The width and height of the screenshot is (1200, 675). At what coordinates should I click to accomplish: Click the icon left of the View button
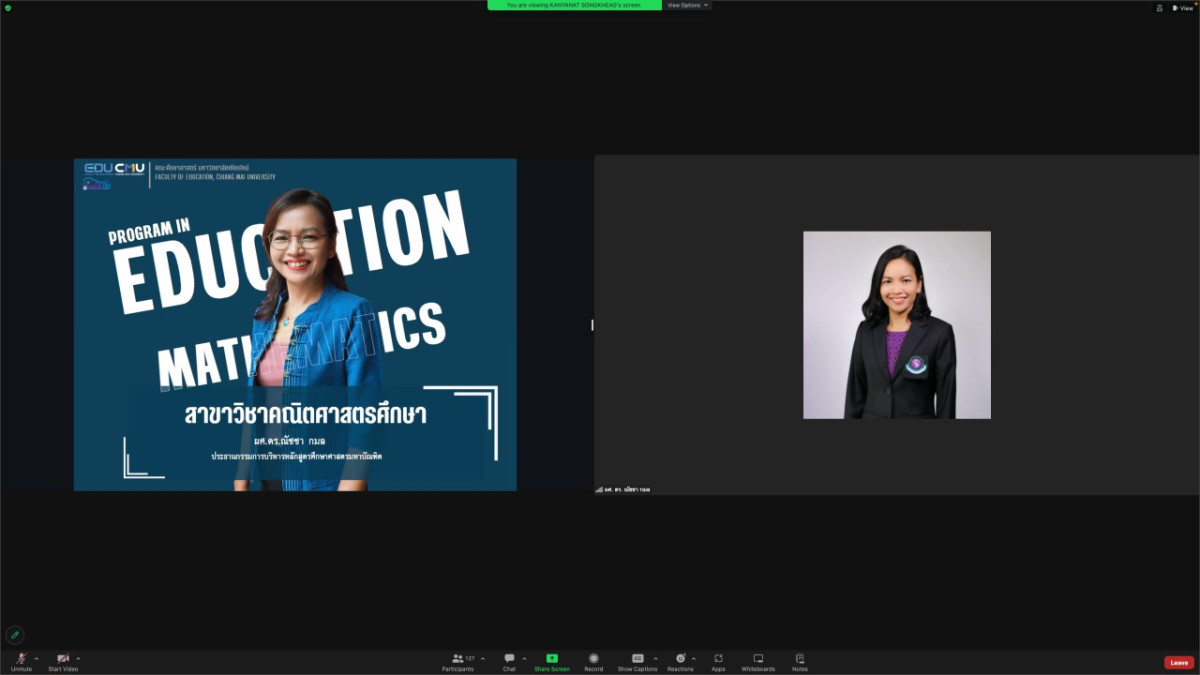tap(1159, 7)
